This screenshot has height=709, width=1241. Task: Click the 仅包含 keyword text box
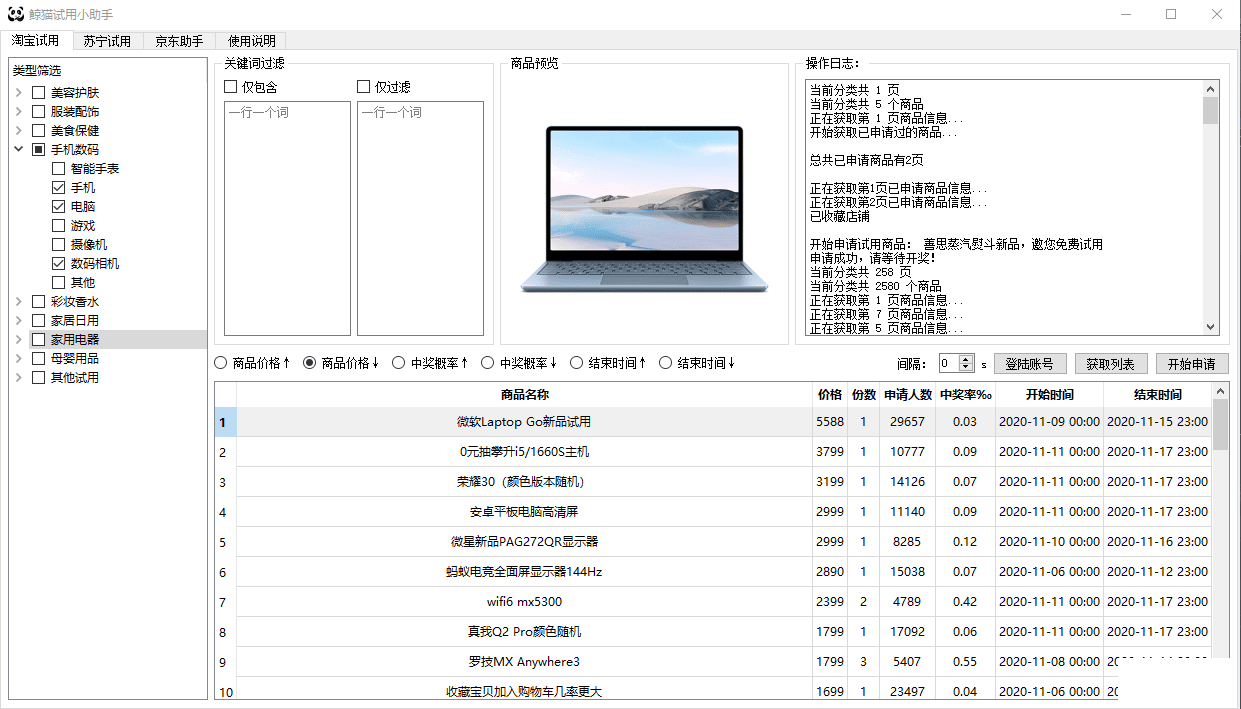(x=287, y=218)
